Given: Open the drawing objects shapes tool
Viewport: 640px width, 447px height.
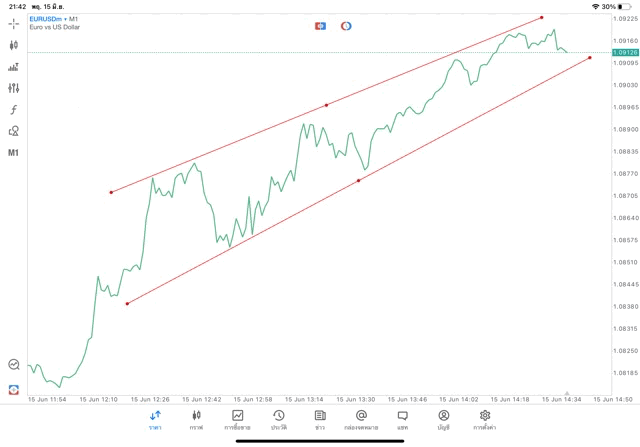Looking at the screenshot, I should [13, 130].
